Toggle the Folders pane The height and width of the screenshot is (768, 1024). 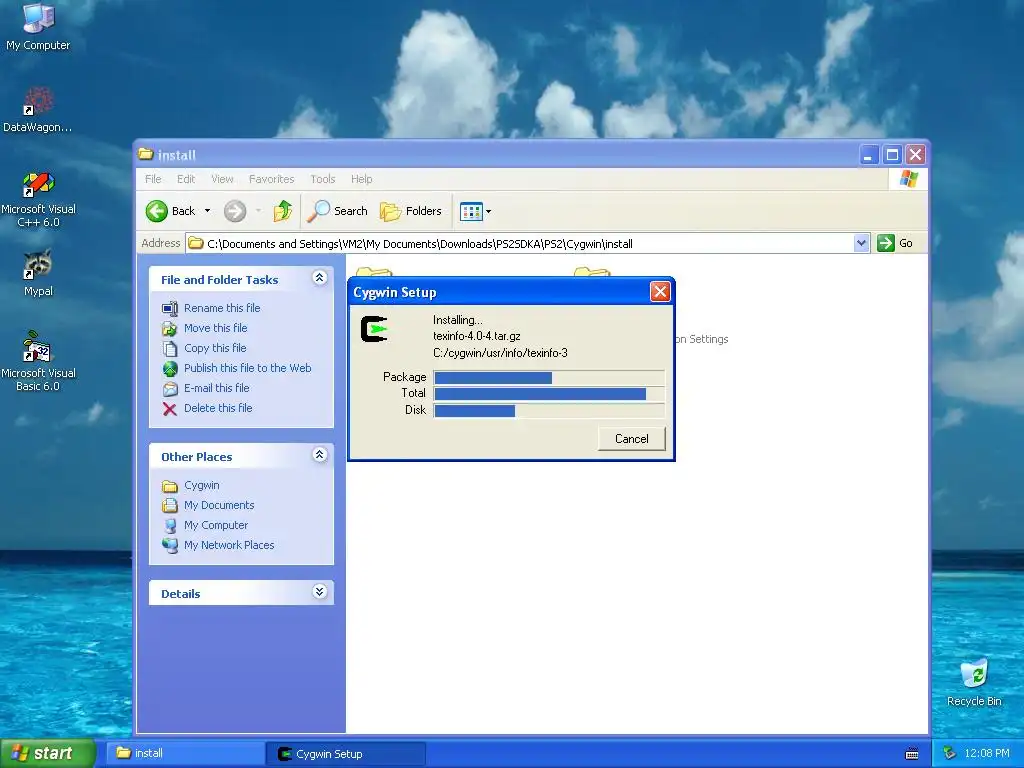point(411,211)
